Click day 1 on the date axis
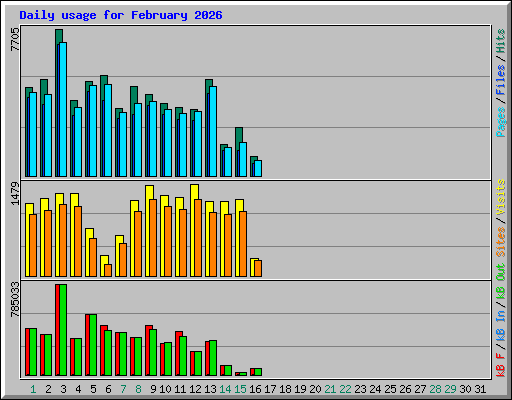Viewport: 512px width, 400px height. click(x=33, y=389)
